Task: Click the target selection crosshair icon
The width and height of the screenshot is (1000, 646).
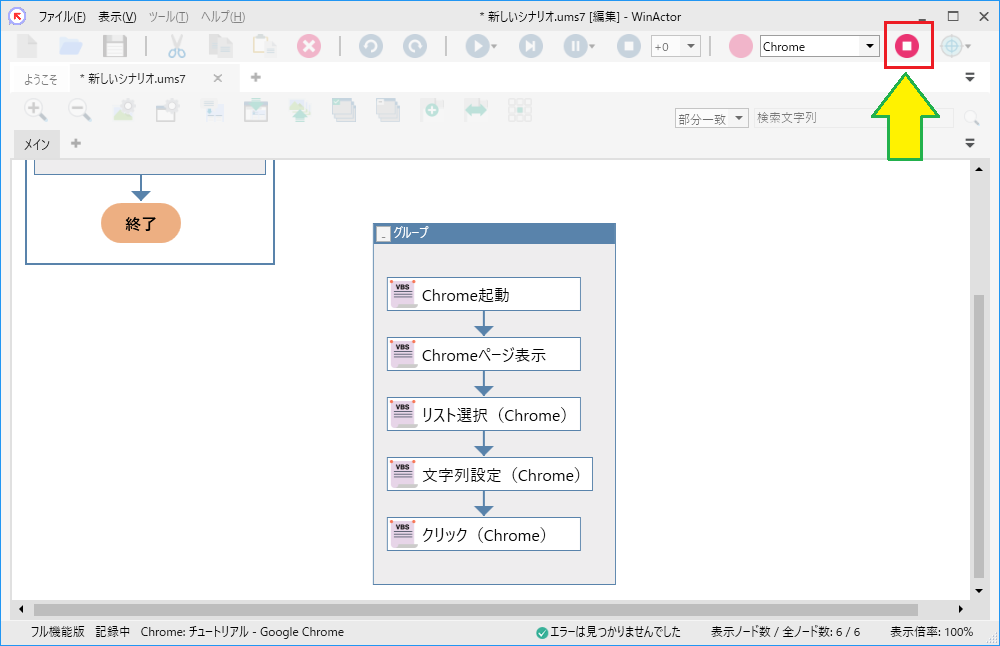Action: pos(951,46)
